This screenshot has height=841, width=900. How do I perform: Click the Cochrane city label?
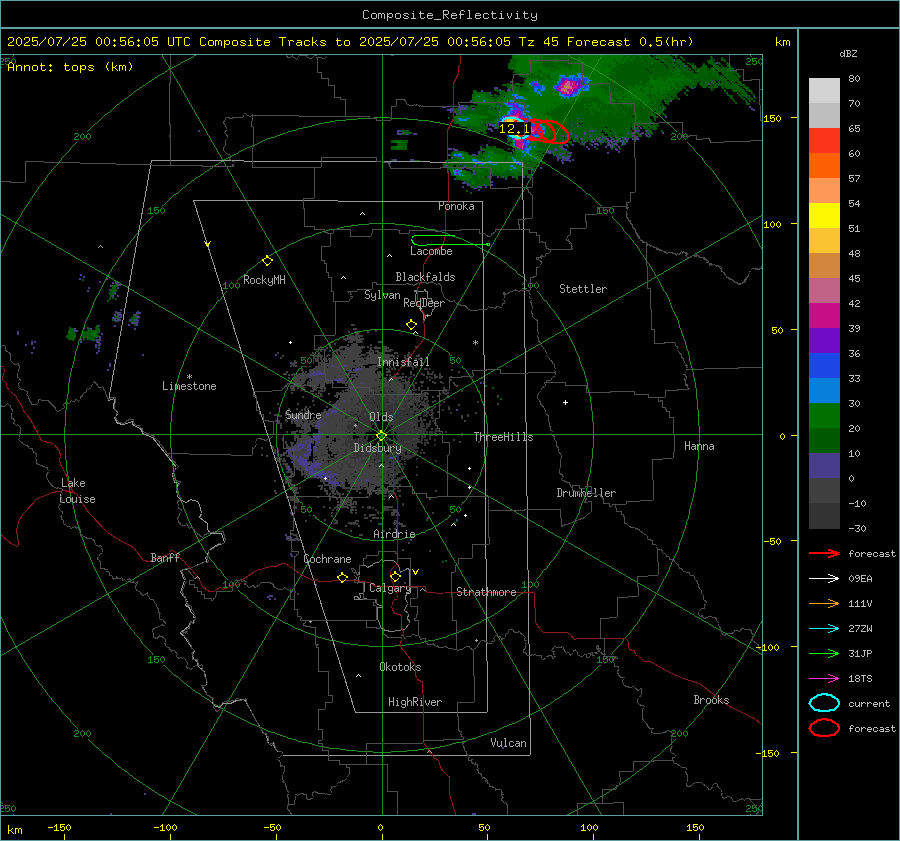pos(327,559)
